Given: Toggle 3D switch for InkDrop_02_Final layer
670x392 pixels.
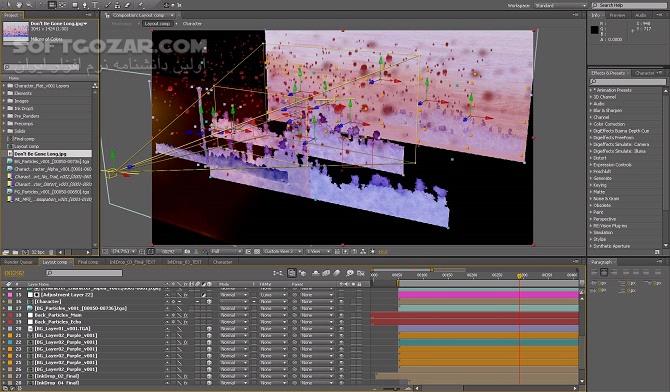Looking at the screenshot, I should [209, 377].
